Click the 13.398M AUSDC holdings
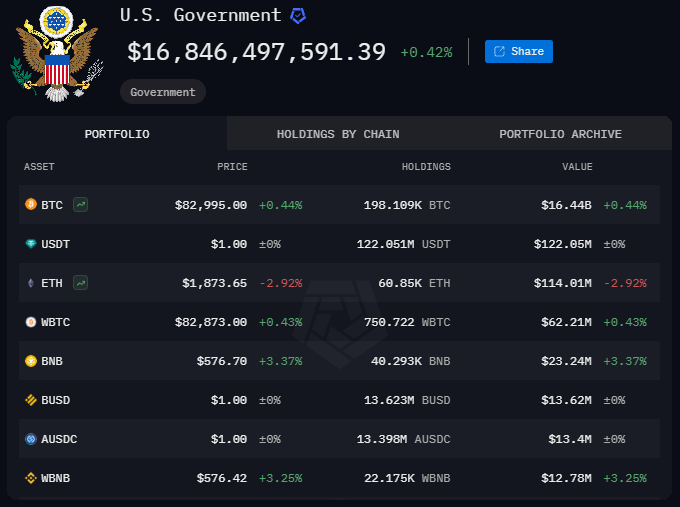Screen dimensions: 680x507 pos(403,439)
